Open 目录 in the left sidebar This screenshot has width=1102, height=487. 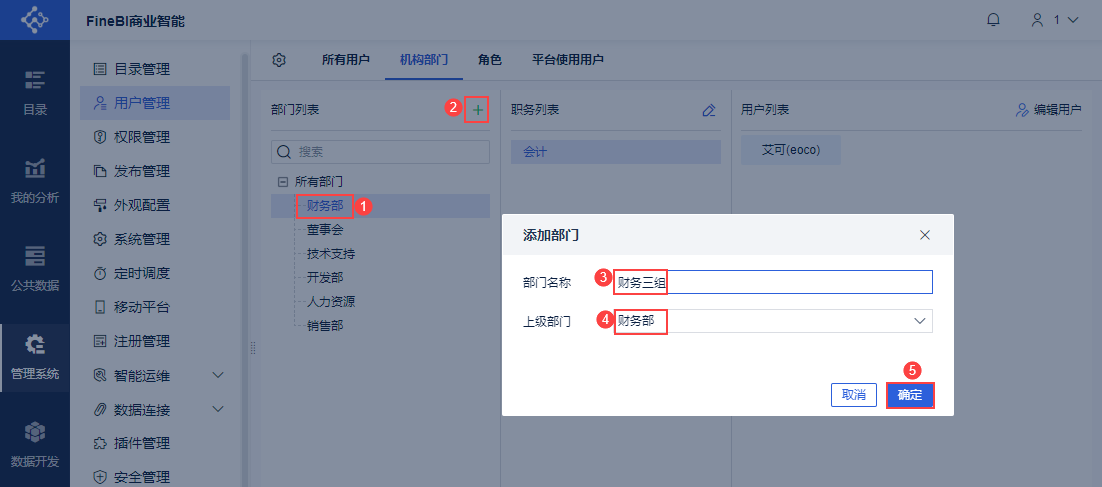[35, 92]
